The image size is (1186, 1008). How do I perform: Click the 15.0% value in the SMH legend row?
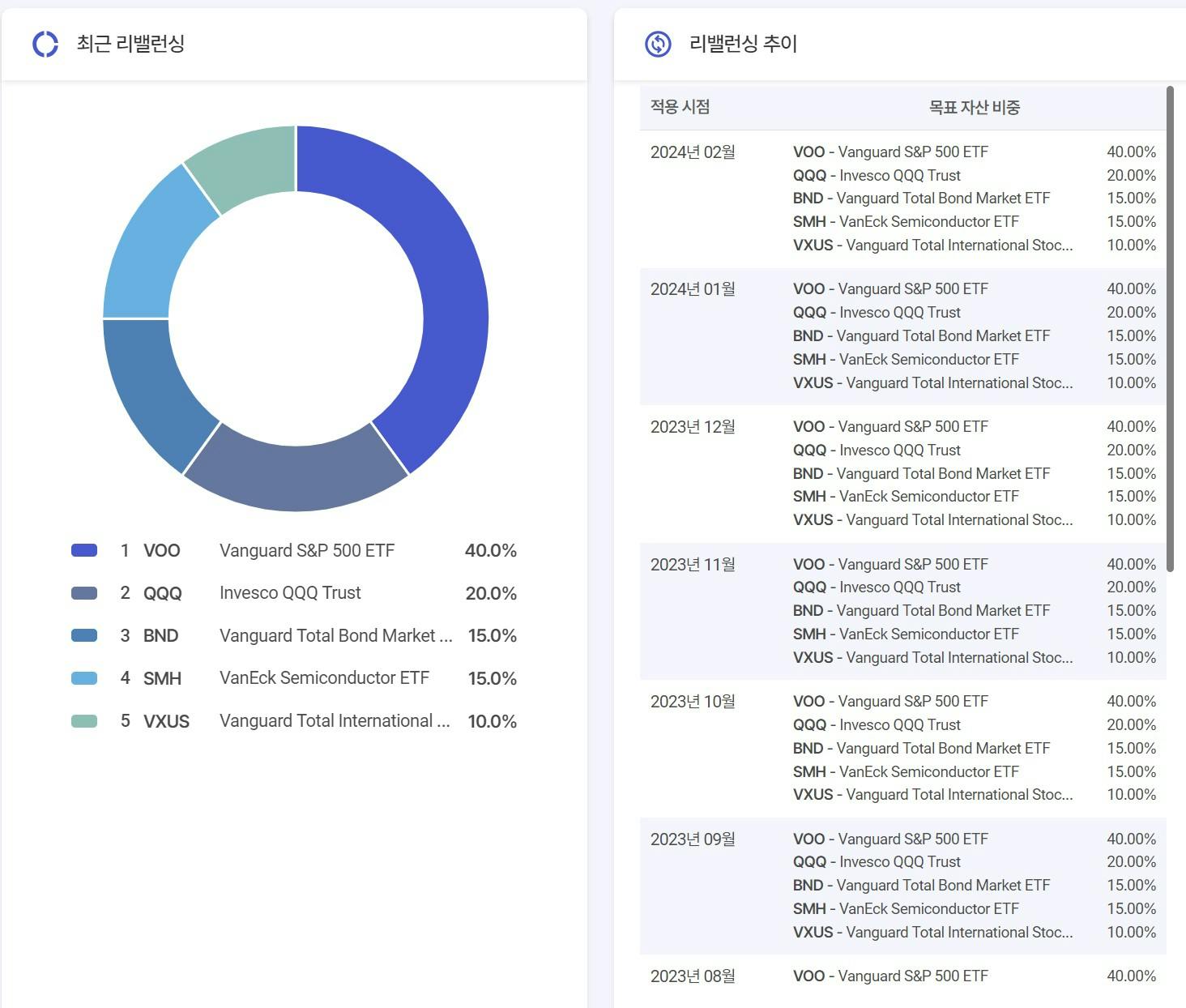(x=493, y=678)
